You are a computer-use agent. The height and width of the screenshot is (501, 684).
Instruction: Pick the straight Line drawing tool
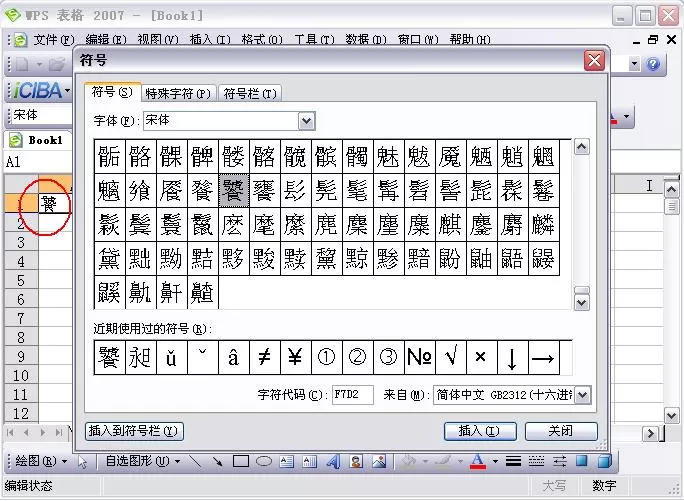click(x=195, y=461)
